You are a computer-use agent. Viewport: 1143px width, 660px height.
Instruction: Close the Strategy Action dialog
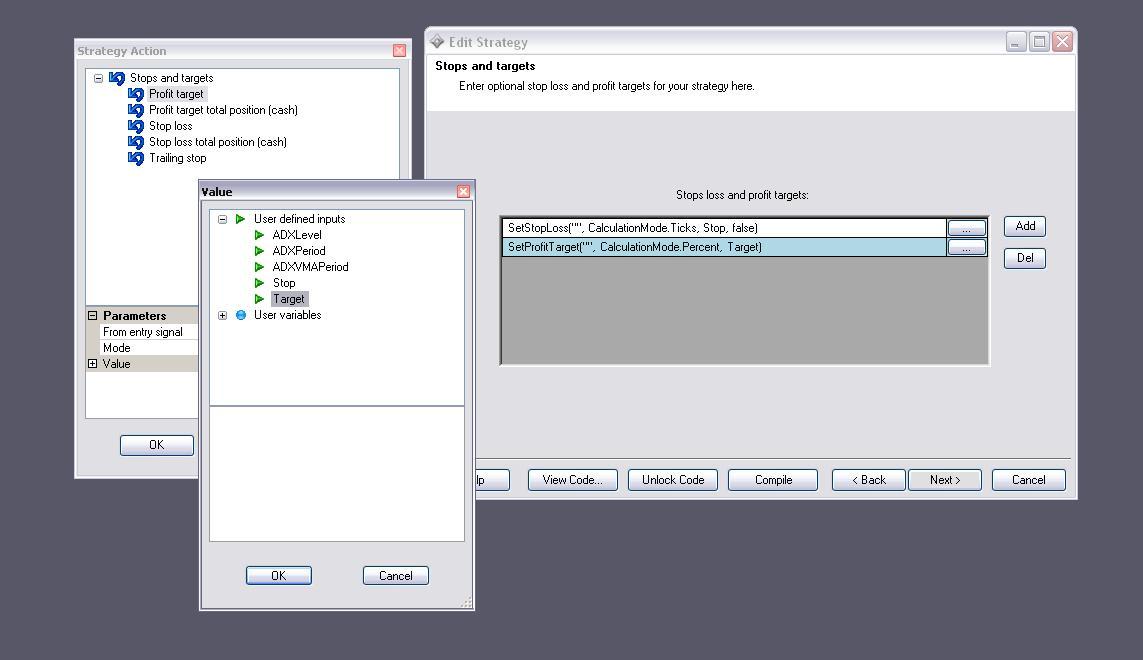click(x=399, y=50)
